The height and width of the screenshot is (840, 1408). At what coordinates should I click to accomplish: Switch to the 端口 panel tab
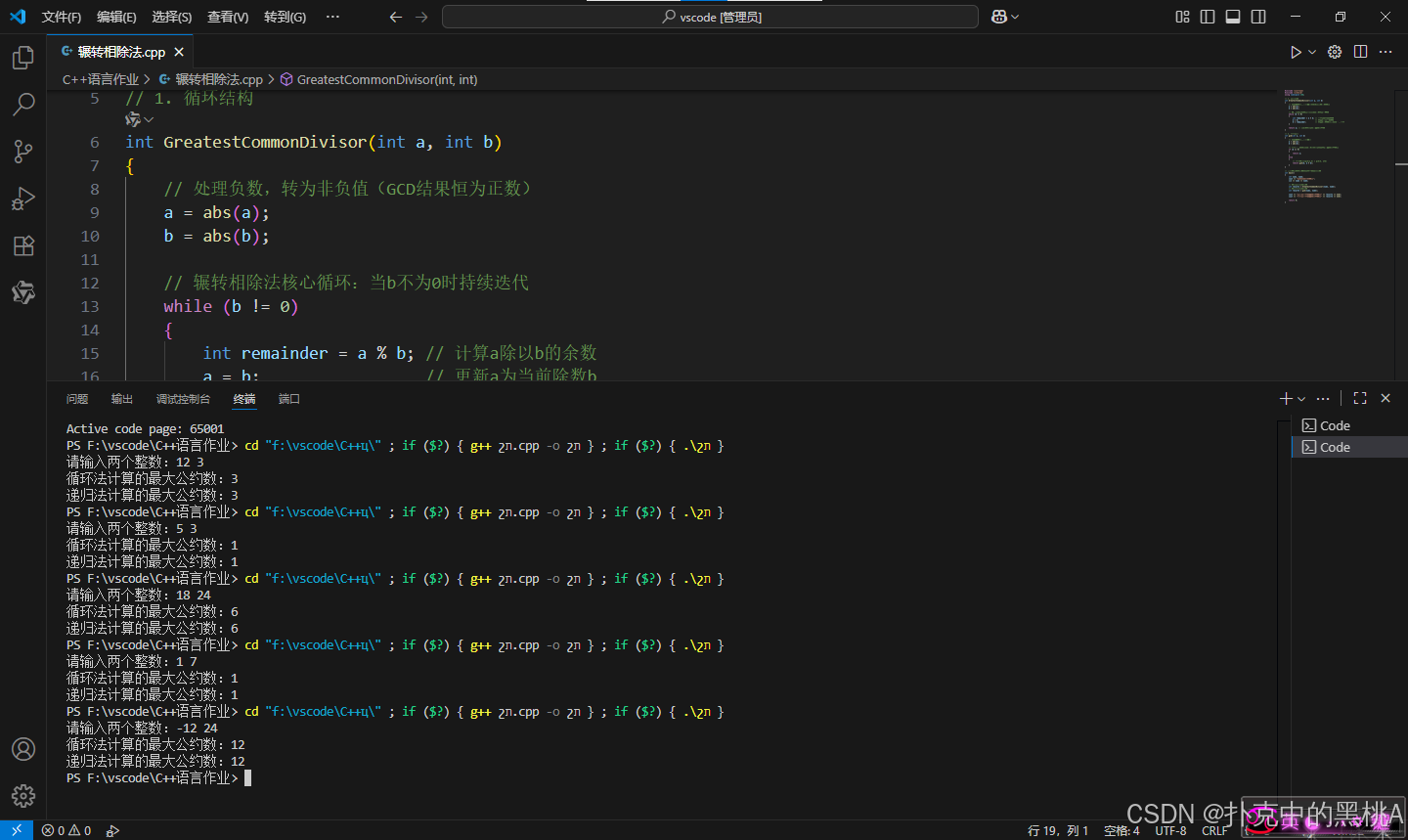tap(289, 399)
